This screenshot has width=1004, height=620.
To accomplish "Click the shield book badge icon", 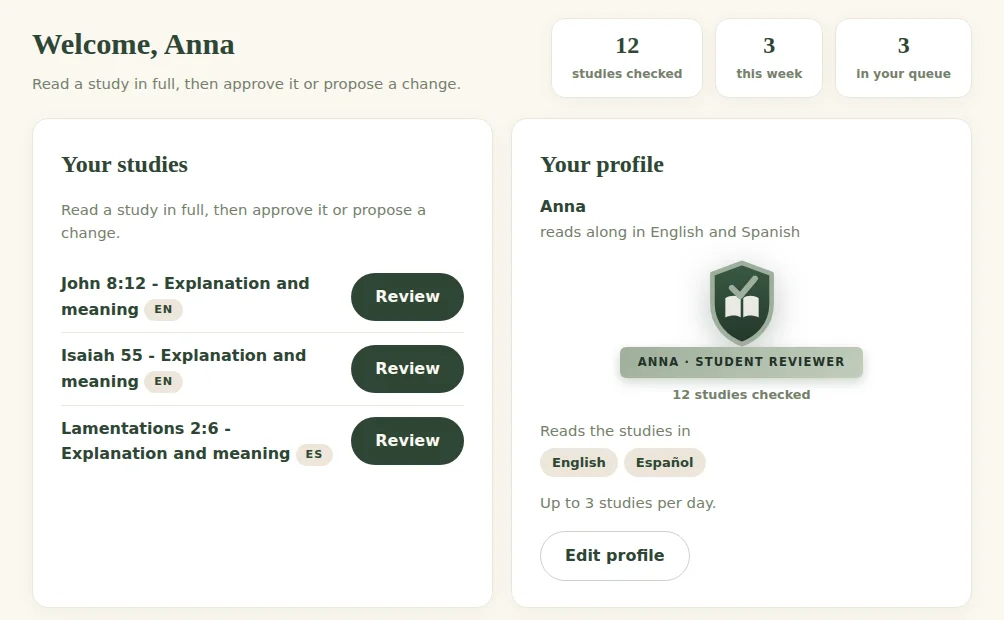I will pyautogui.click(x=741, y=303).
